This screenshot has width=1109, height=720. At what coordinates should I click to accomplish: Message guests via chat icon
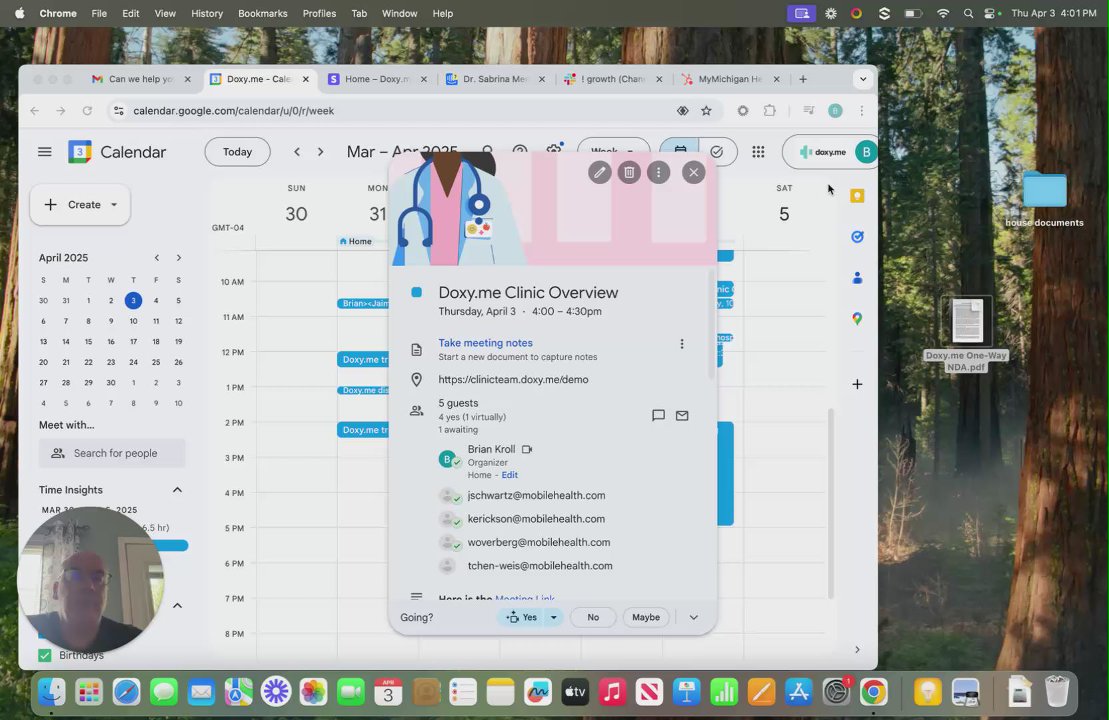[x=658, y=415]
